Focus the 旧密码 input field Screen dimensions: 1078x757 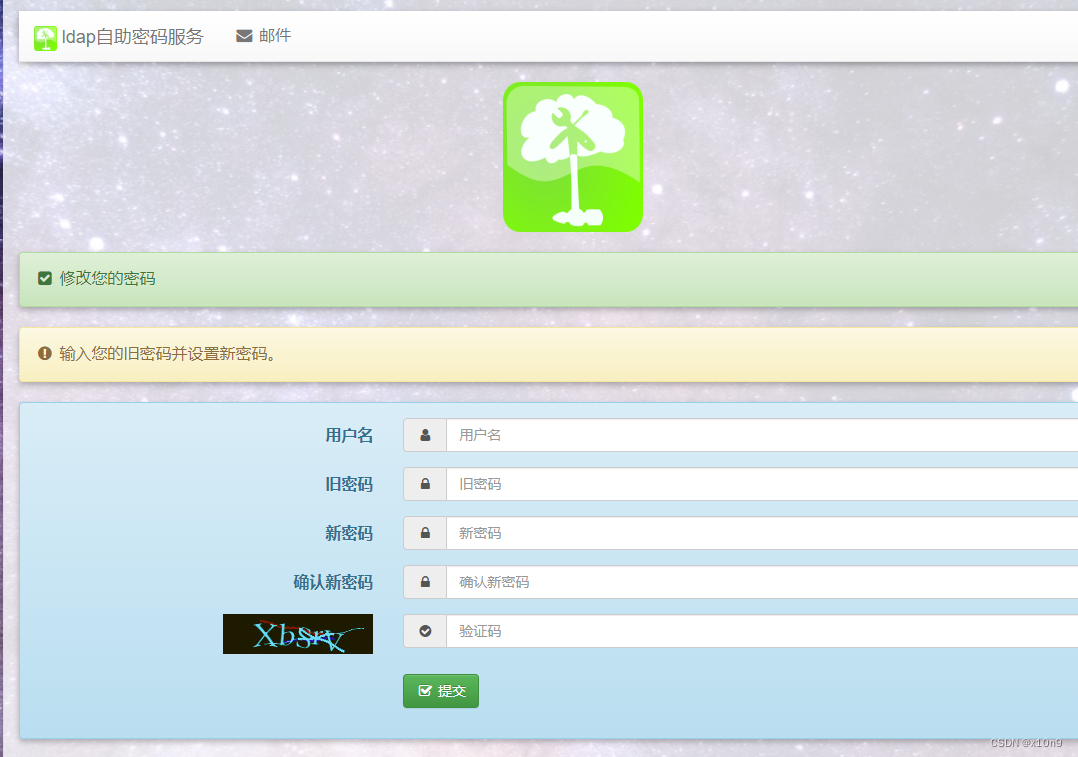pos(762,484)
